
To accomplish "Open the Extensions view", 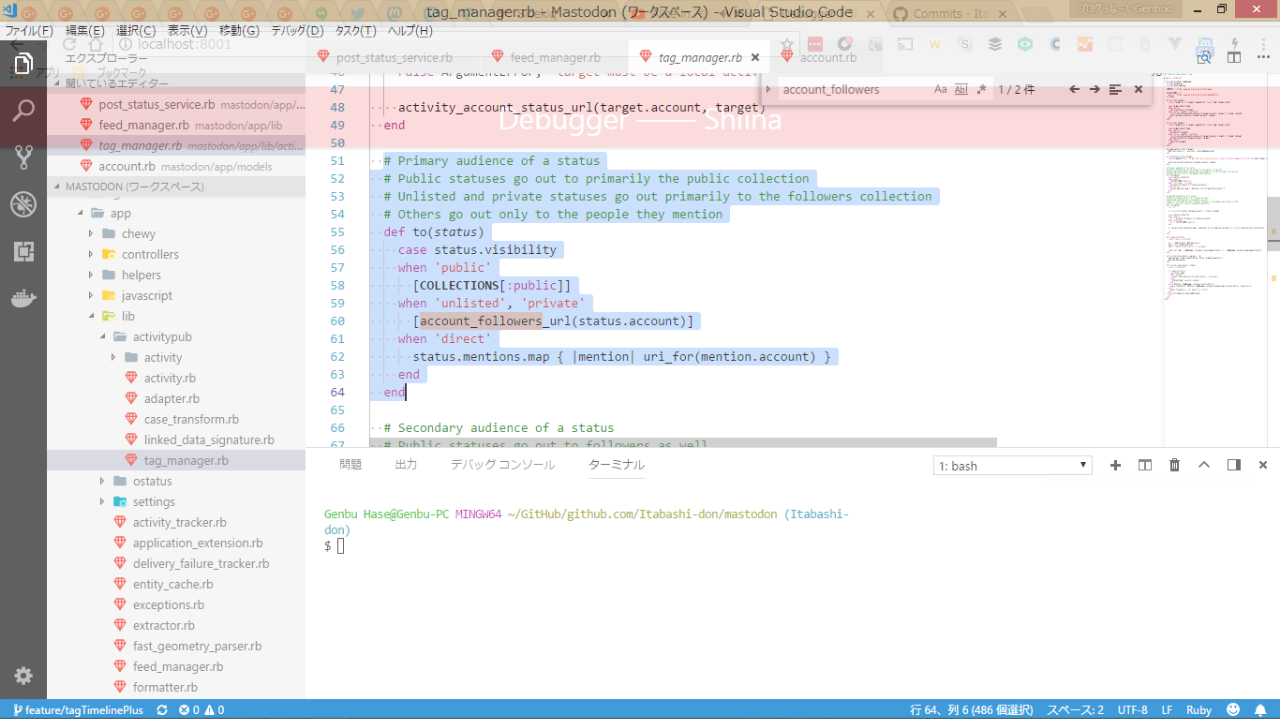I will 23,251.
